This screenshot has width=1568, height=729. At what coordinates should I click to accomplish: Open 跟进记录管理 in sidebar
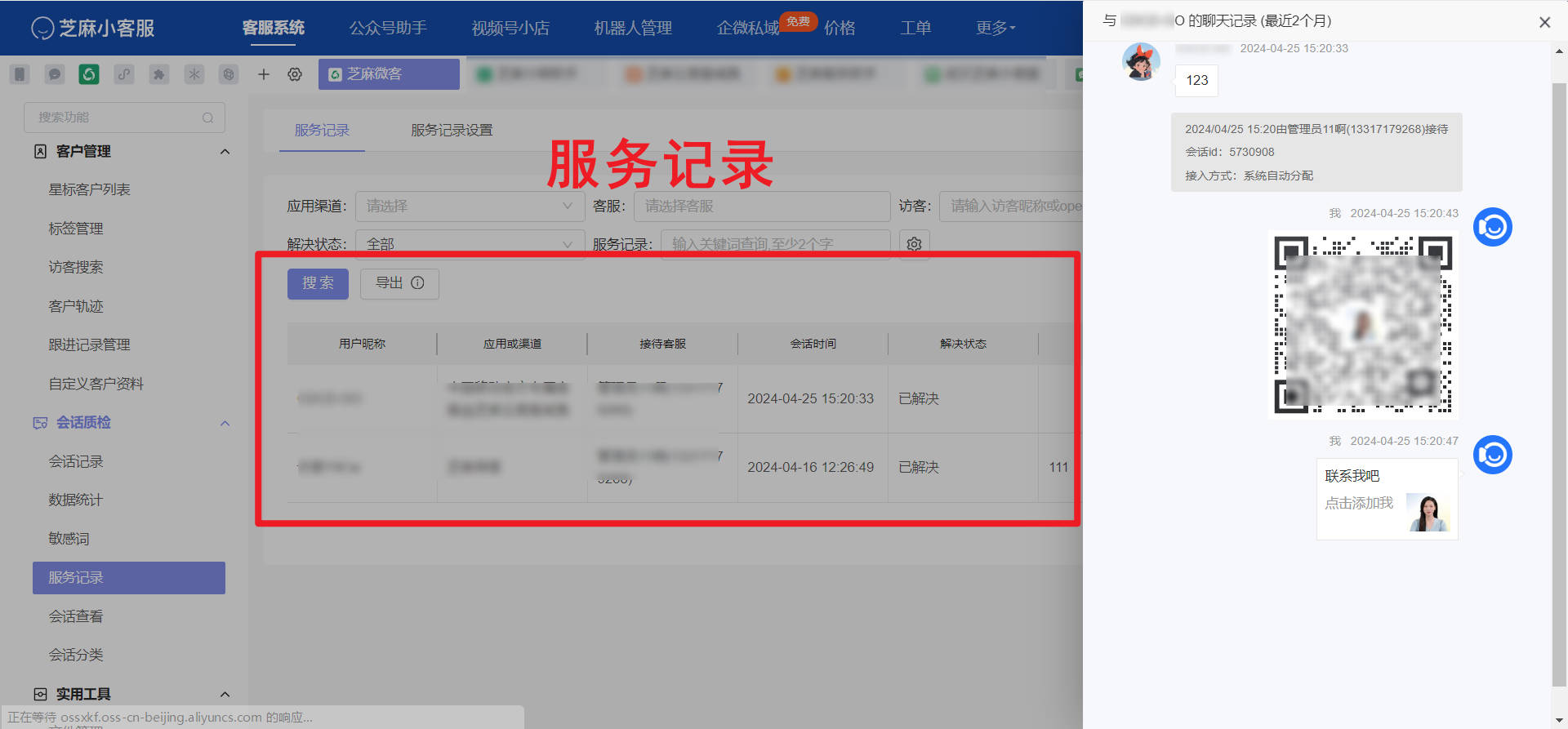point(89,344)
